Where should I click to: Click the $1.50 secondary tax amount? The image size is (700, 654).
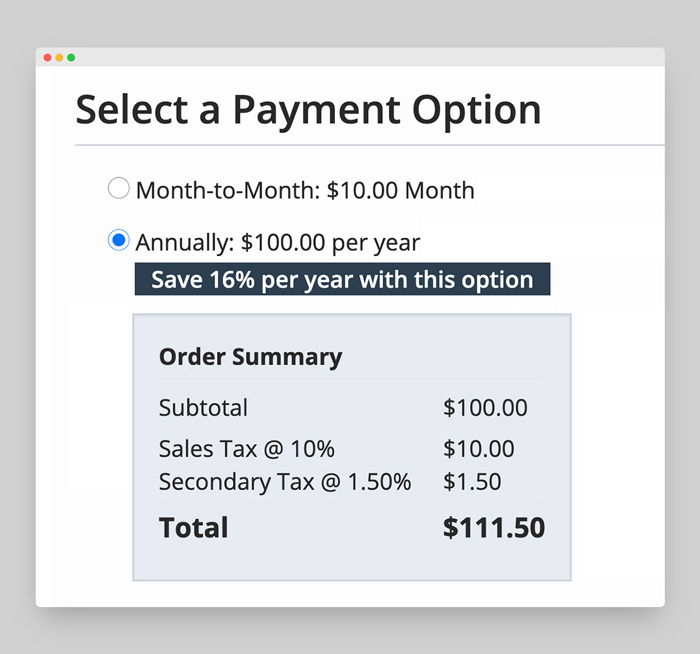tap(472, 482)
